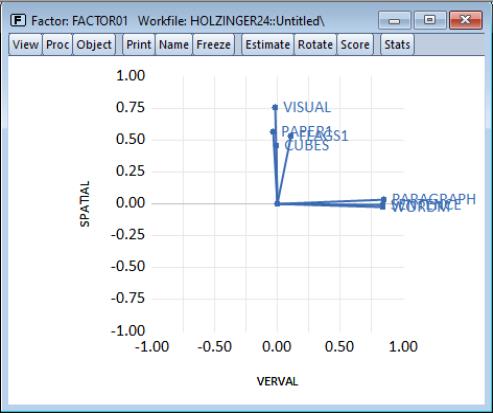493x413 pixels.
Task: Freeze the current factor view
Action: [x=213, y=44]
